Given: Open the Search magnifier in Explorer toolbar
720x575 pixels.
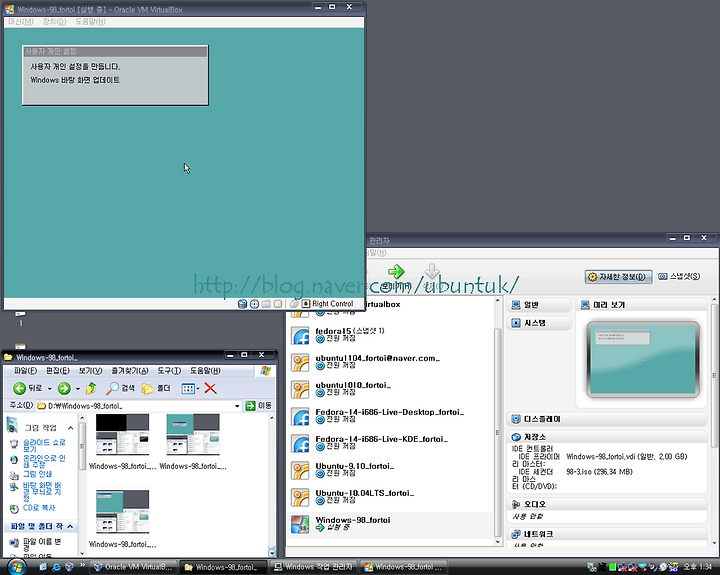Looking at the screenshot, I should (x=112, y=389).
